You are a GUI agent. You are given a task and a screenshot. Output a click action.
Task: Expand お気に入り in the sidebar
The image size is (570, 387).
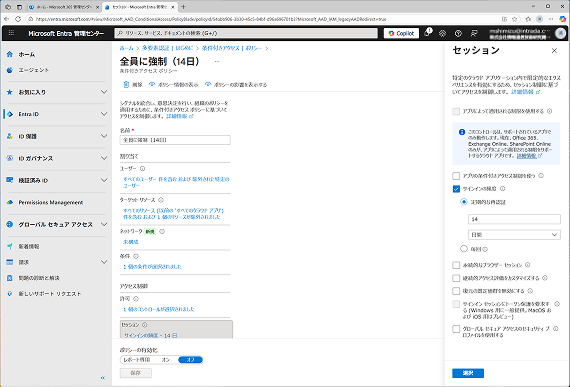[x=104, y=92]
